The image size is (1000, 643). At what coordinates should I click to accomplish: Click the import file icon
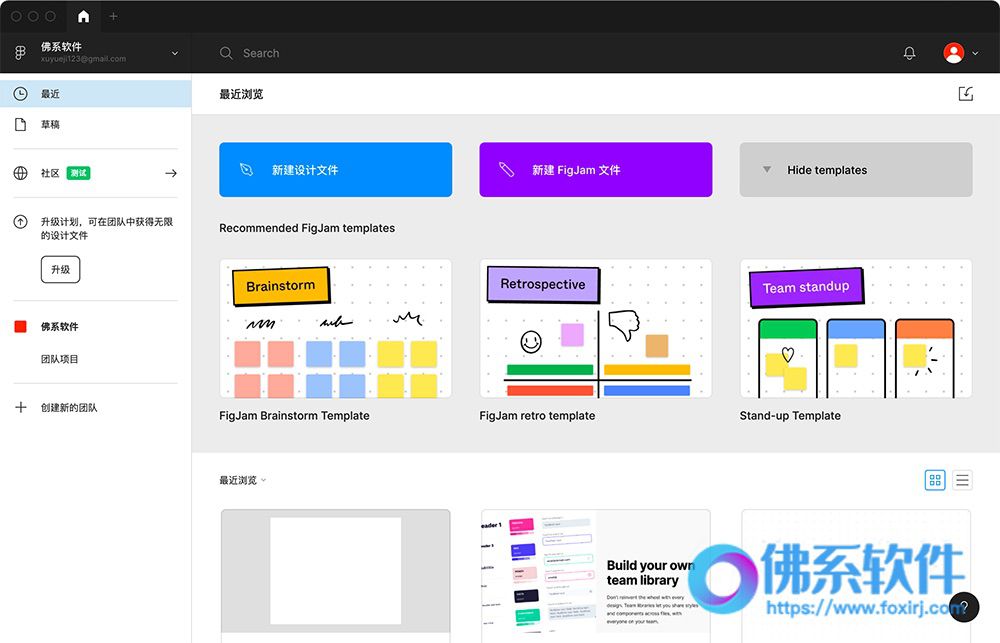(x=965, y=94)
